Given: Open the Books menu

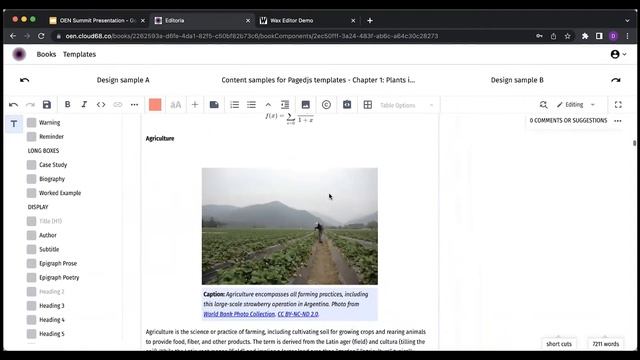Looking at the screenshot, I should click(x=46, y=54).
